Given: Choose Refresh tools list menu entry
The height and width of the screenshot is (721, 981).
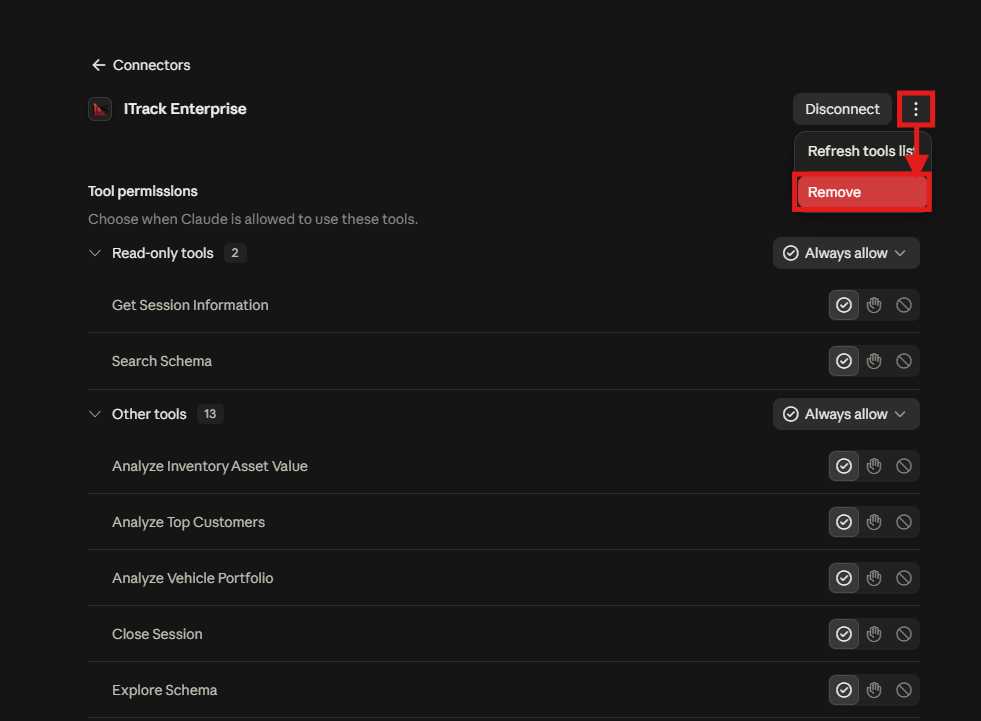Looking at the screenshot, I should tap(862, 151).
